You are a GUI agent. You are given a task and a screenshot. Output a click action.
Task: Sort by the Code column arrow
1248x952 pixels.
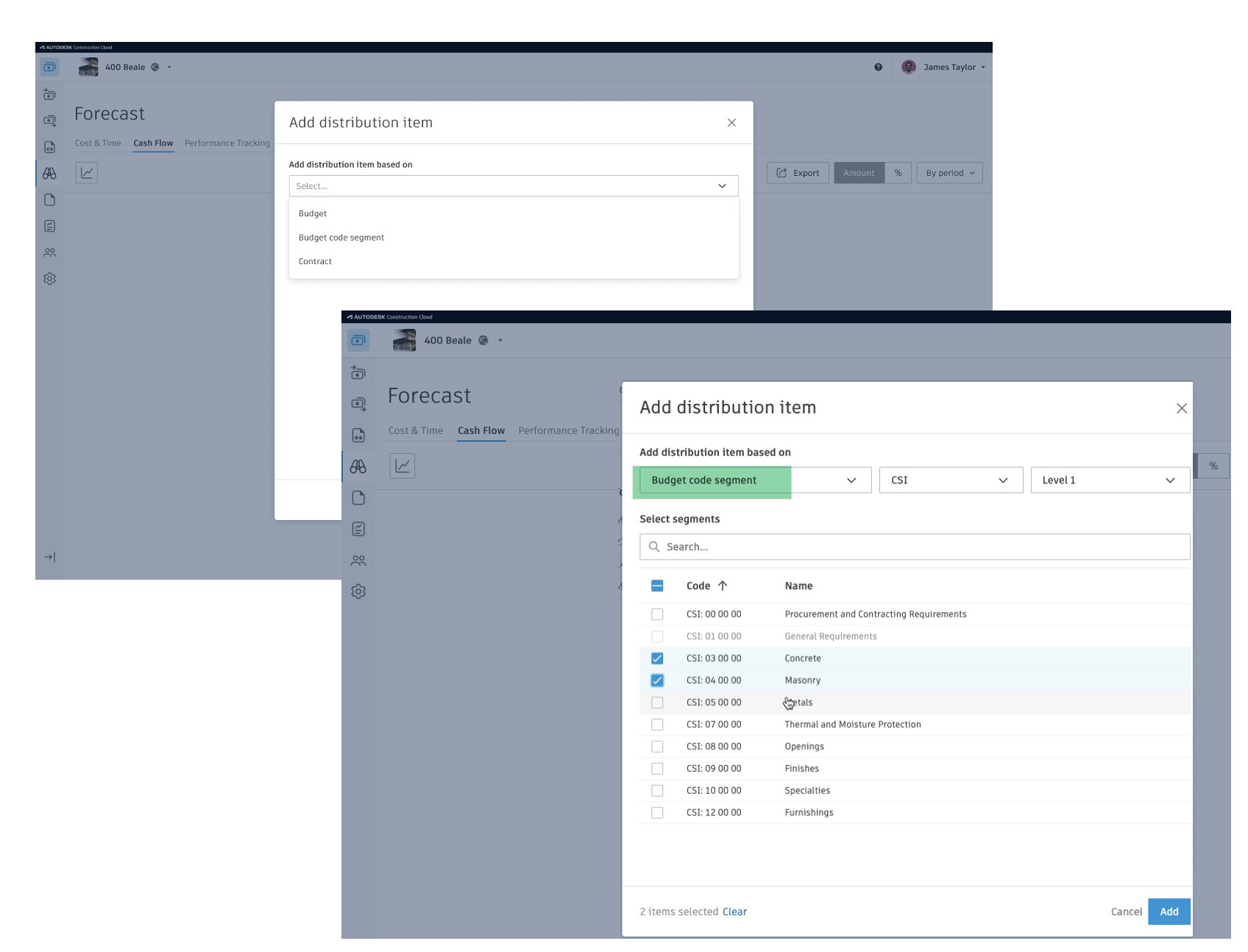click(x=723, y=586)
